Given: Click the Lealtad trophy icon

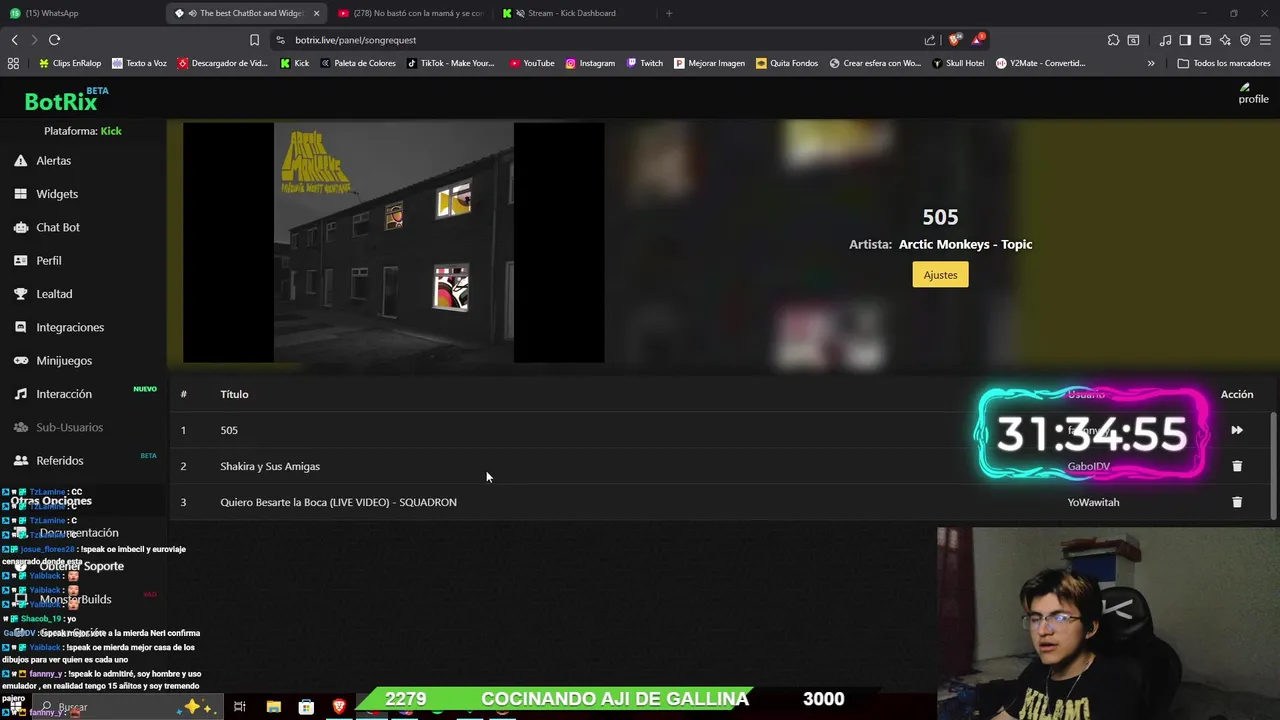Looking at the screenshot, I should (20, 294).
